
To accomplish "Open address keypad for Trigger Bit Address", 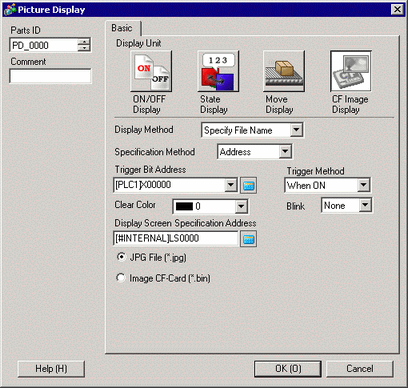I will click(x=248, y=185).
